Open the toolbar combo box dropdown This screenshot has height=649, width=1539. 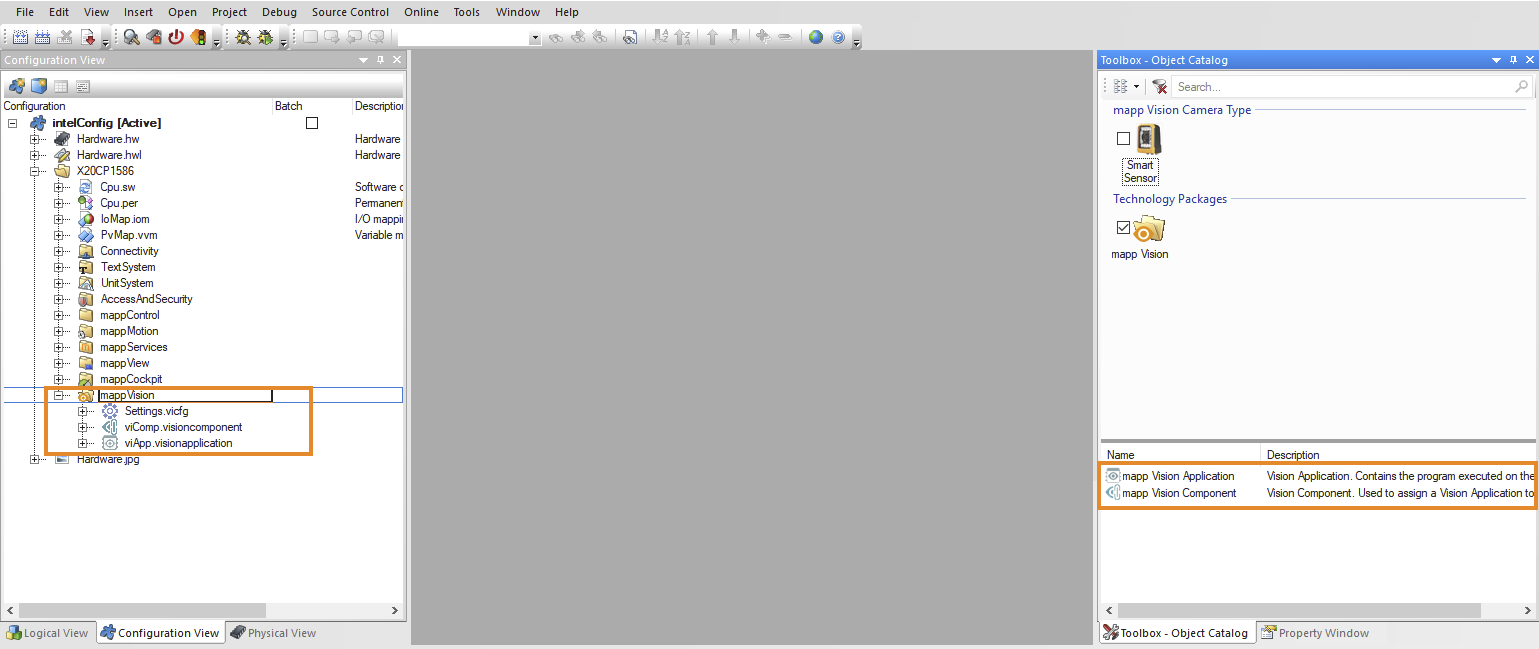click(535, 38)
